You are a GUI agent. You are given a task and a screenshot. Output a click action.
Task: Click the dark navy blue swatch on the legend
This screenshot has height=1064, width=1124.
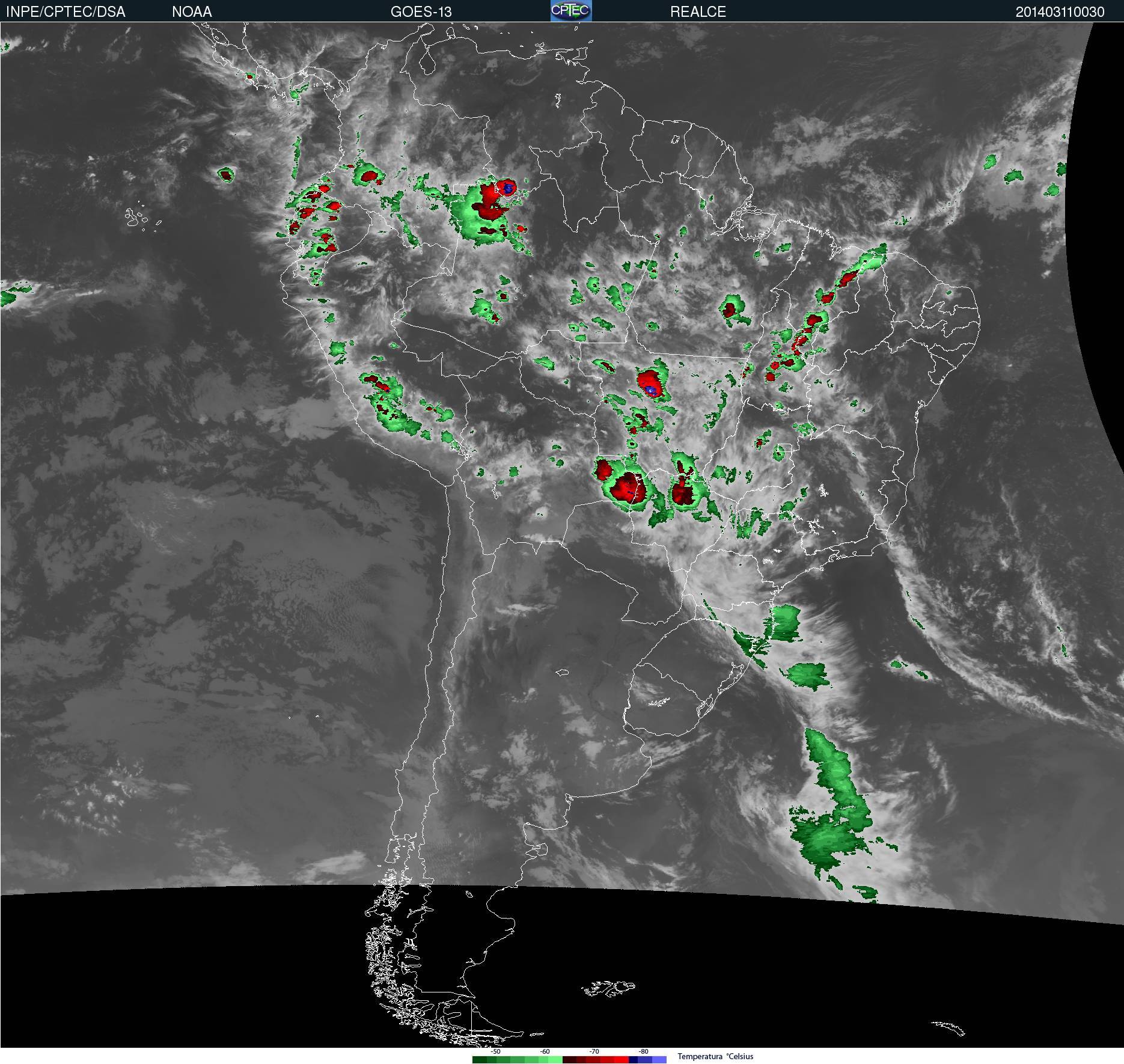tap(634, 1060)
